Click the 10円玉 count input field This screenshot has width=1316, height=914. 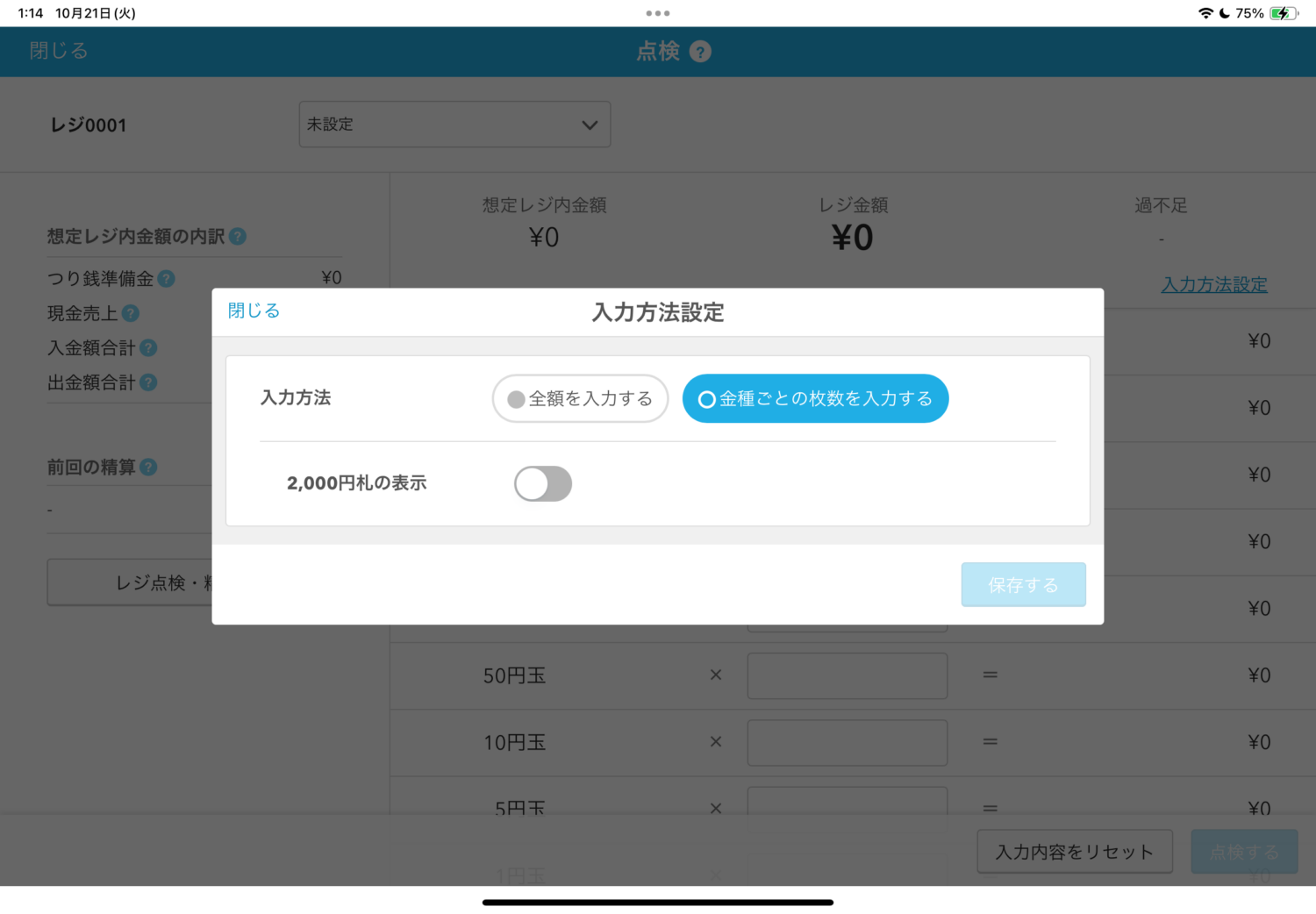point(847,742)
